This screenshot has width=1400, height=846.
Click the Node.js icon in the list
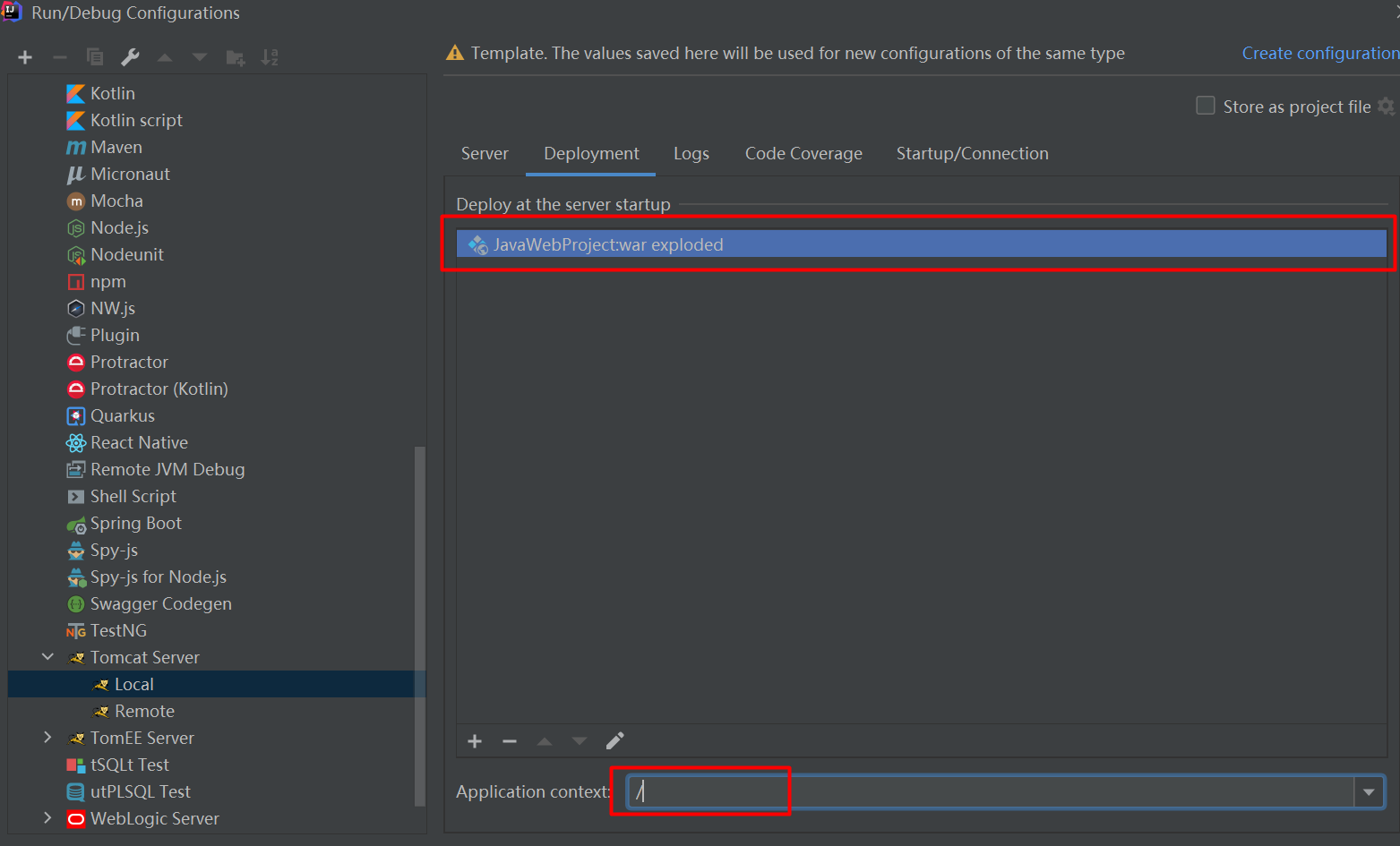[76, 227]
